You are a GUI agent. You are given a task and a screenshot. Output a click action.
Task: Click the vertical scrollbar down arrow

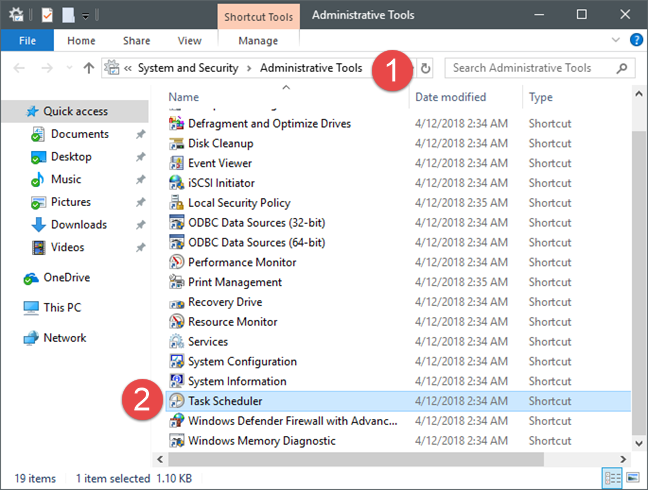point(639,443)
